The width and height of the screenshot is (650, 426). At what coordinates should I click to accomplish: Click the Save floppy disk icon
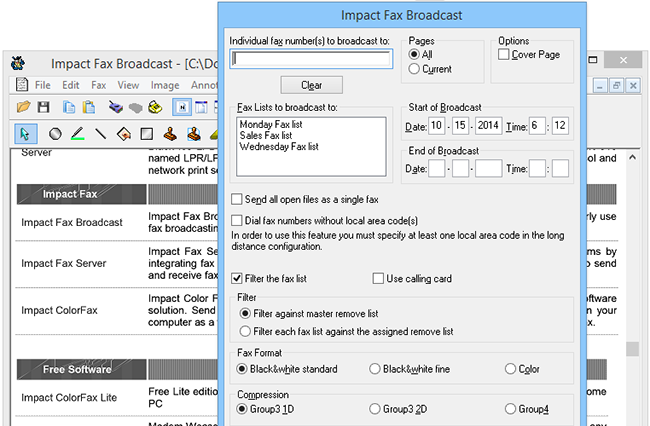pos(44,107)
